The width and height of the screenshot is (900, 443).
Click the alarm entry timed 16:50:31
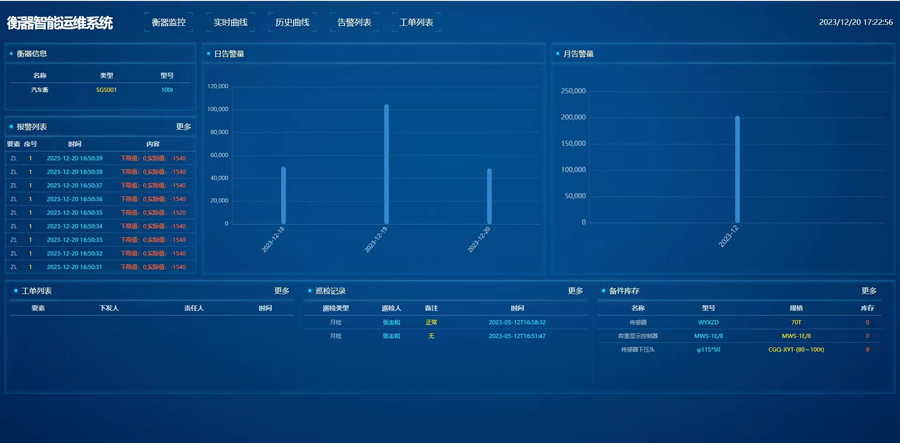click(100, 267)
